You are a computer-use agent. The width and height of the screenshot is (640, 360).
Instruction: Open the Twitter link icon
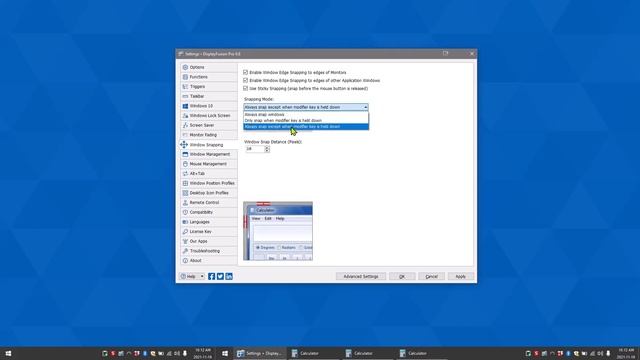pos(220,276)
